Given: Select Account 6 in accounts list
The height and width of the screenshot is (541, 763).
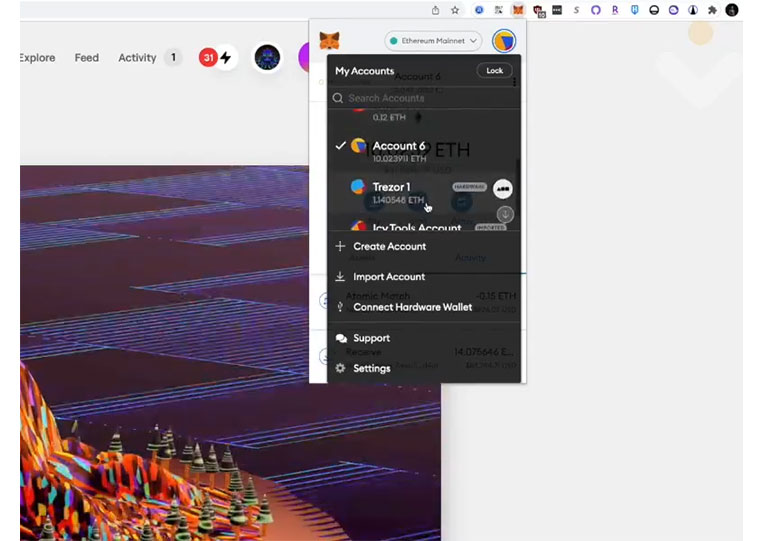Looking at the screenshot, I should [x=424, y=151].
